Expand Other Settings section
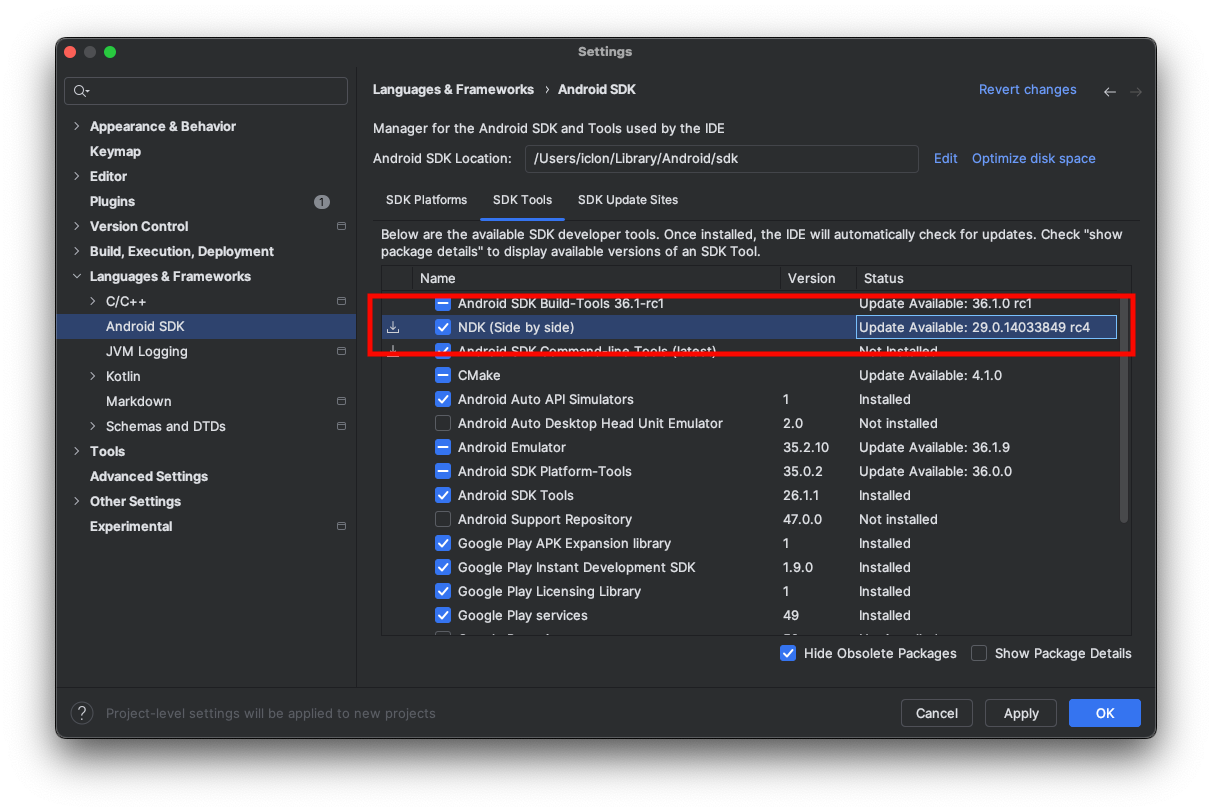 pyautogui.click(x=77, y=501)
